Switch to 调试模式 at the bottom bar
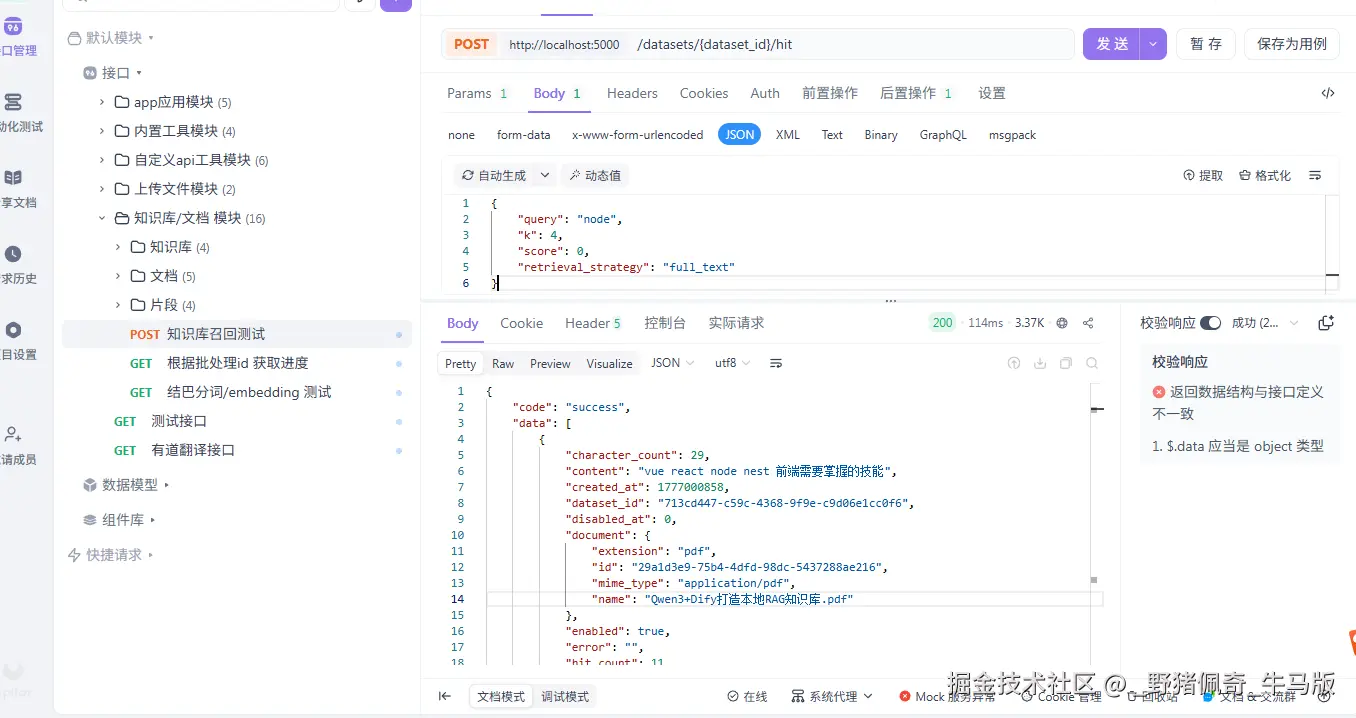This screenshot has height=718, width=1356. pos(565,696)
